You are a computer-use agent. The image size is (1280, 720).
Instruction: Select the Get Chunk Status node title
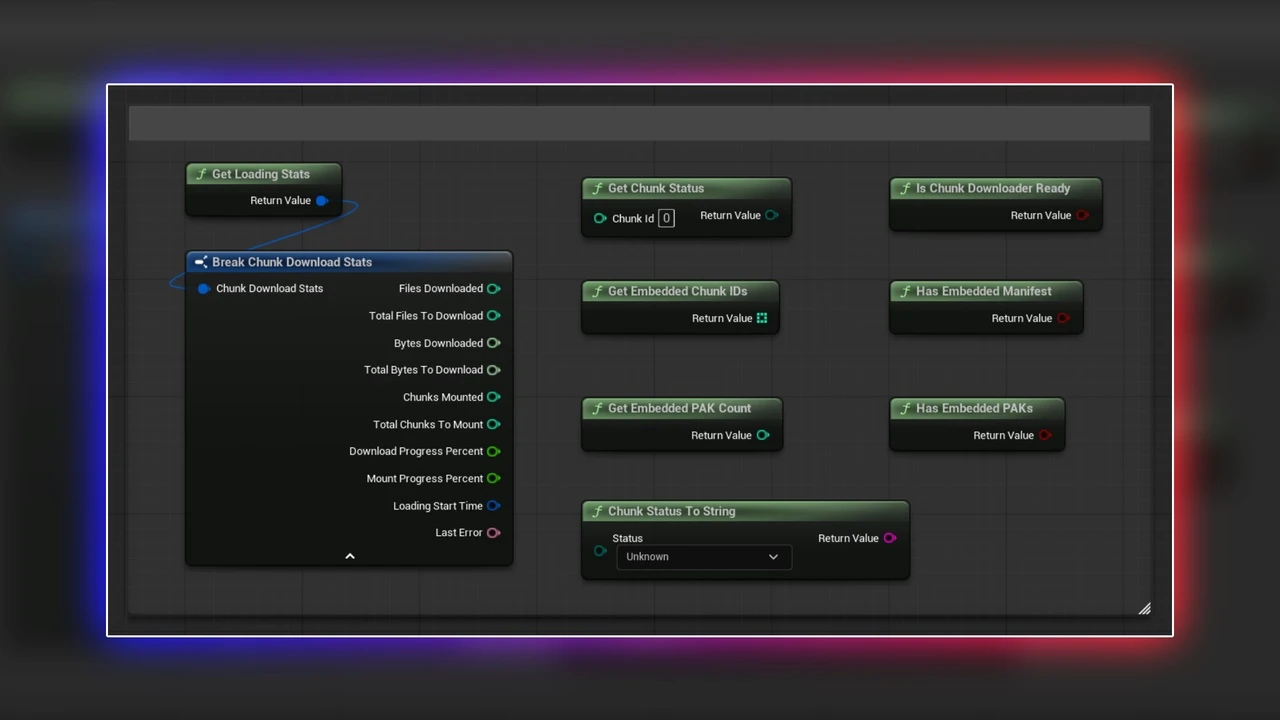(656, 188)
